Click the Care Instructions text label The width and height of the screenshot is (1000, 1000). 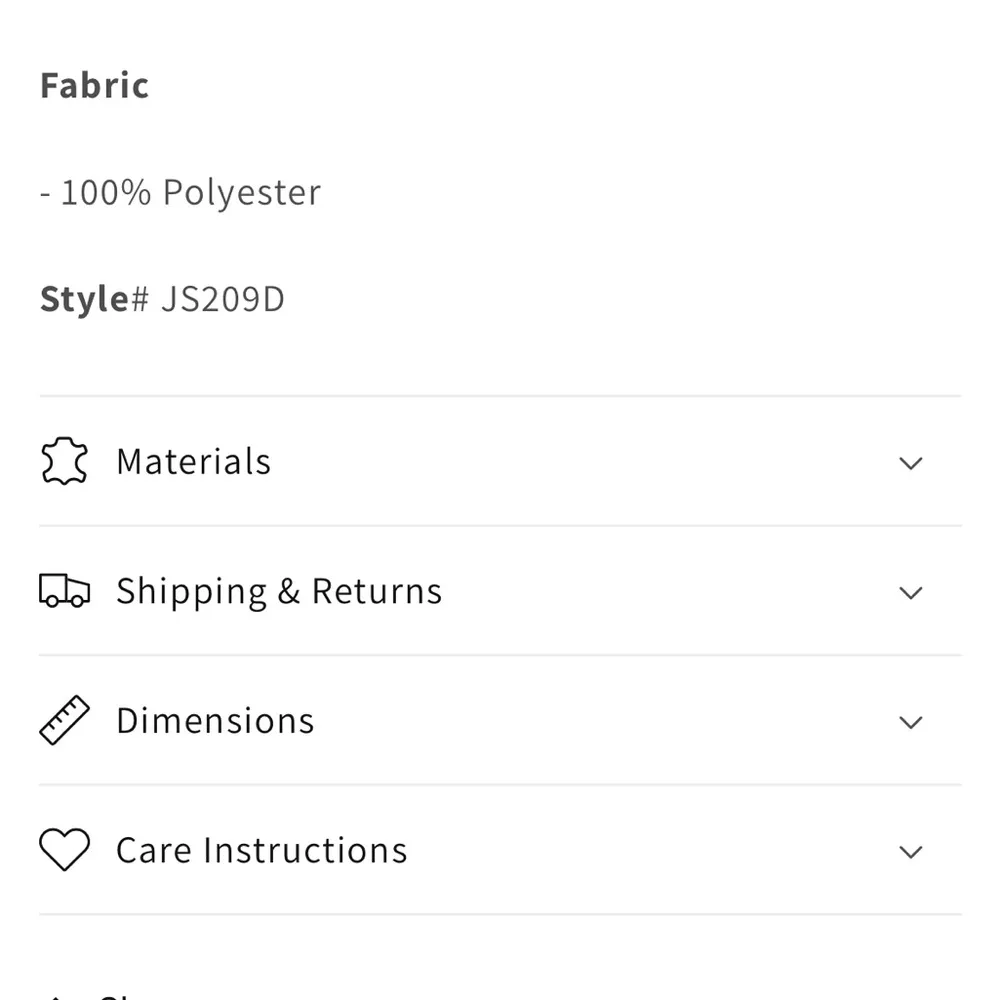point(262,850)
